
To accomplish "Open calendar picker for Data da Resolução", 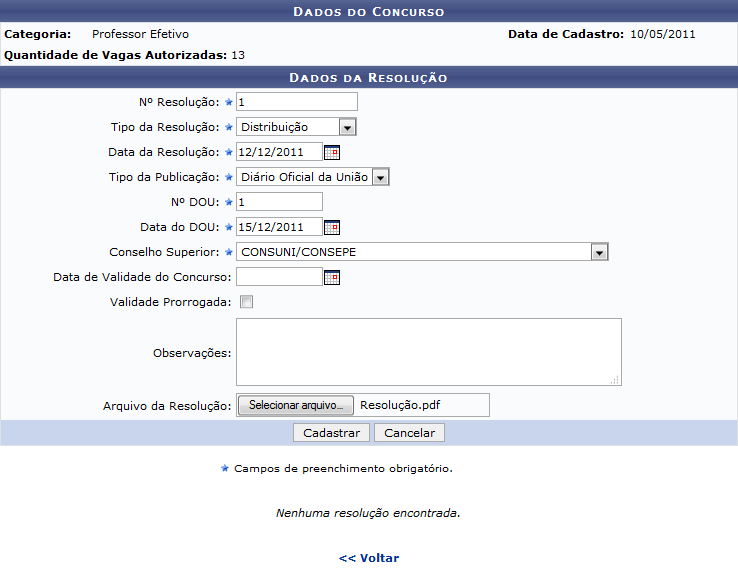I will pos(332,152).
